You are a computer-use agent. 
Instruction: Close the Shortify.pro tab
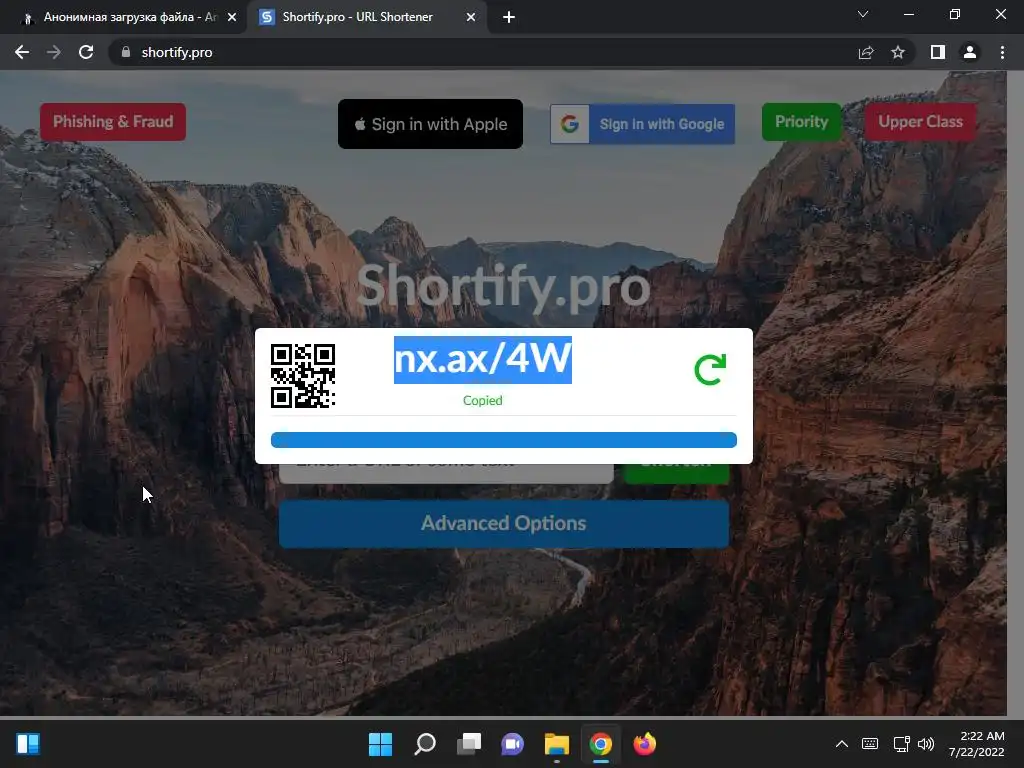(471, 17)
